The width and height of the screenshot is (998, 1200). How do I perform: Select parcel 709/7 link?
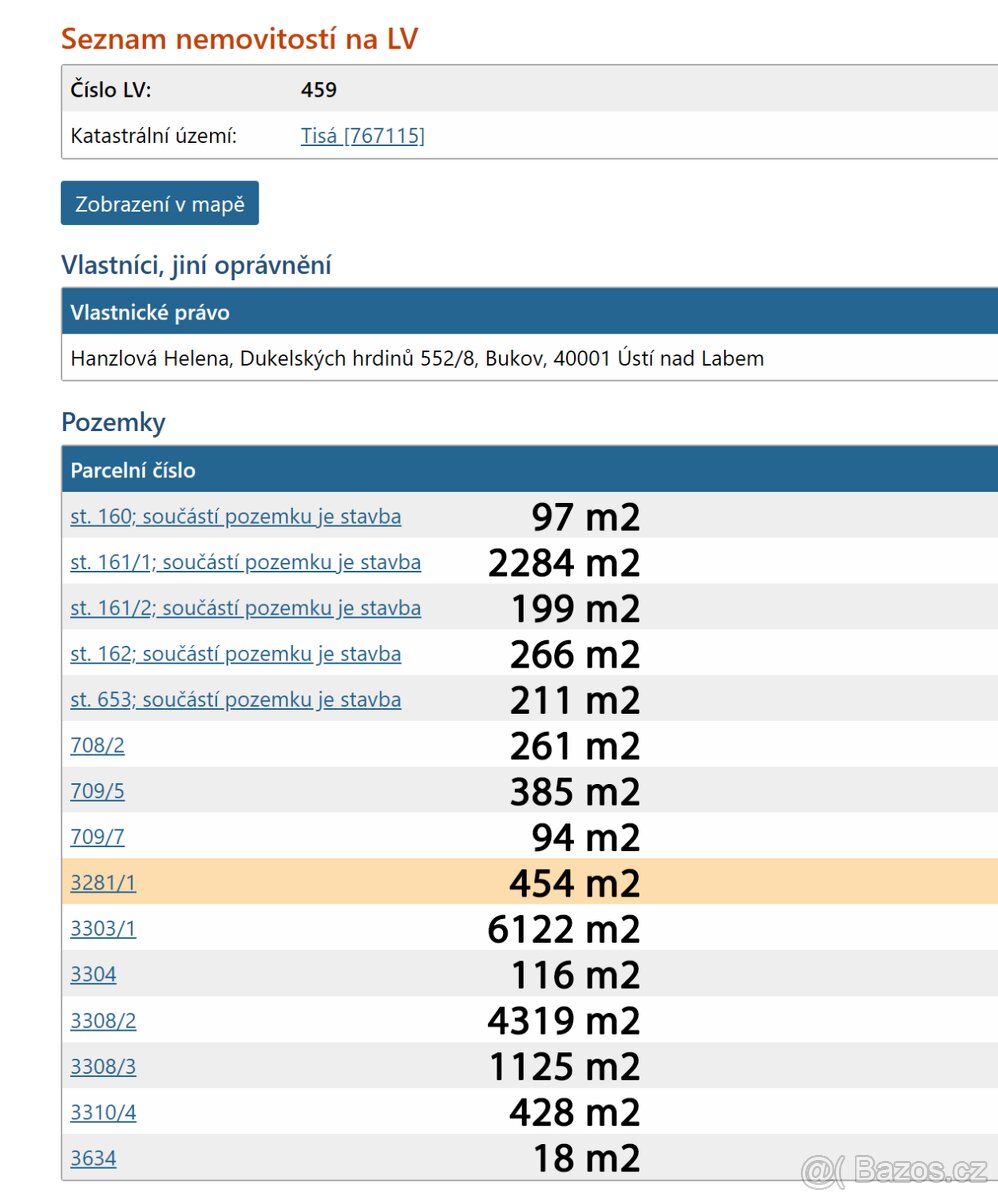pos(97,837)
